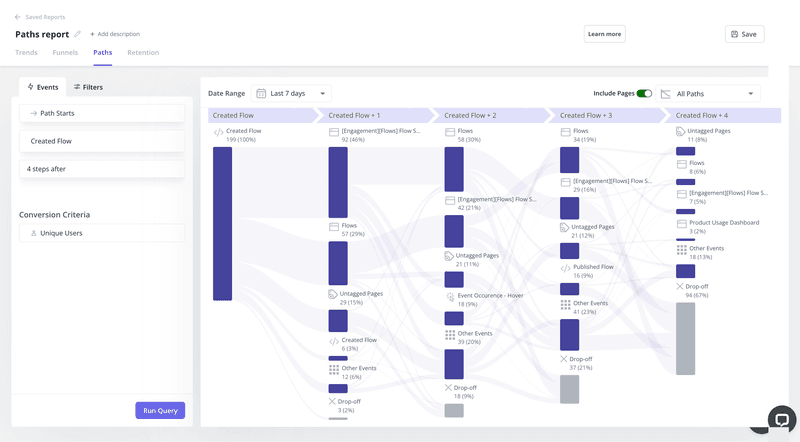
Task: Open the chat support bubble
Action: pos(780,418)
